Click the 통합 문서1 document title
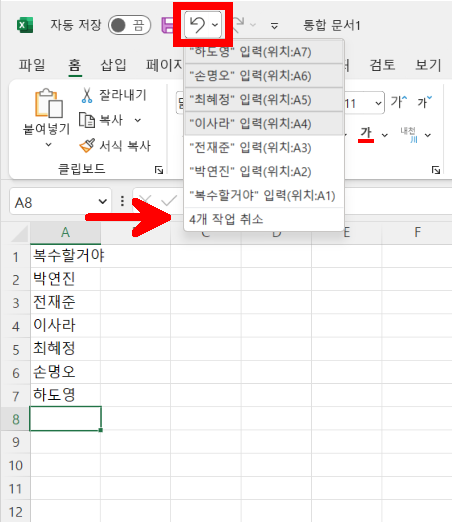Screen dimensions: 452x522 pos(332,25)
